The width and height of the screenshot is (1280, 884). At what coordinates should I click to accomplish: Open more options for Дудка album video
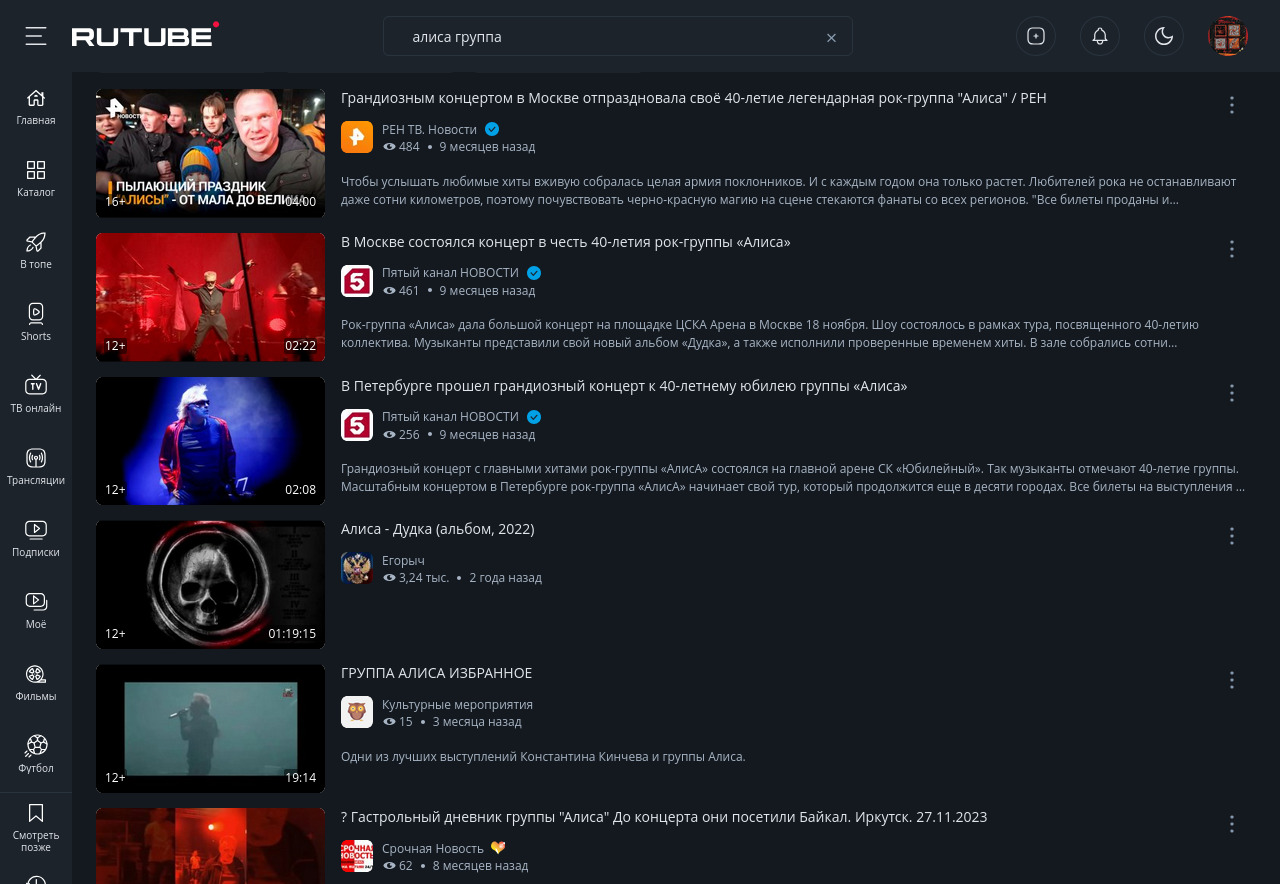[x=1232, y=536]
